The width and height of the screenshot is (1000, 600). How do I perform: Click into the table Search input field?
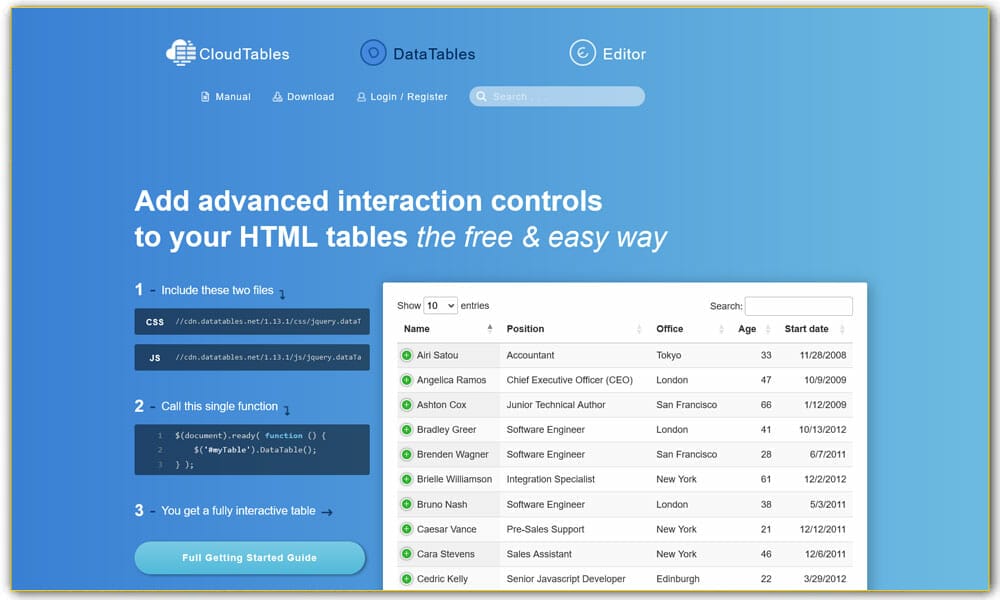798,306
